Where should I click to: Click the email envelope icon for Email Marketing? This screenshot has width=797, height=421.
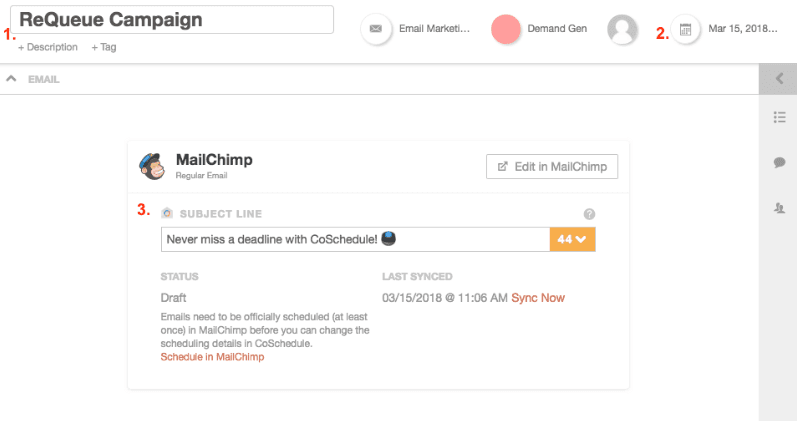pyautogui.click(x=376, y=28)
